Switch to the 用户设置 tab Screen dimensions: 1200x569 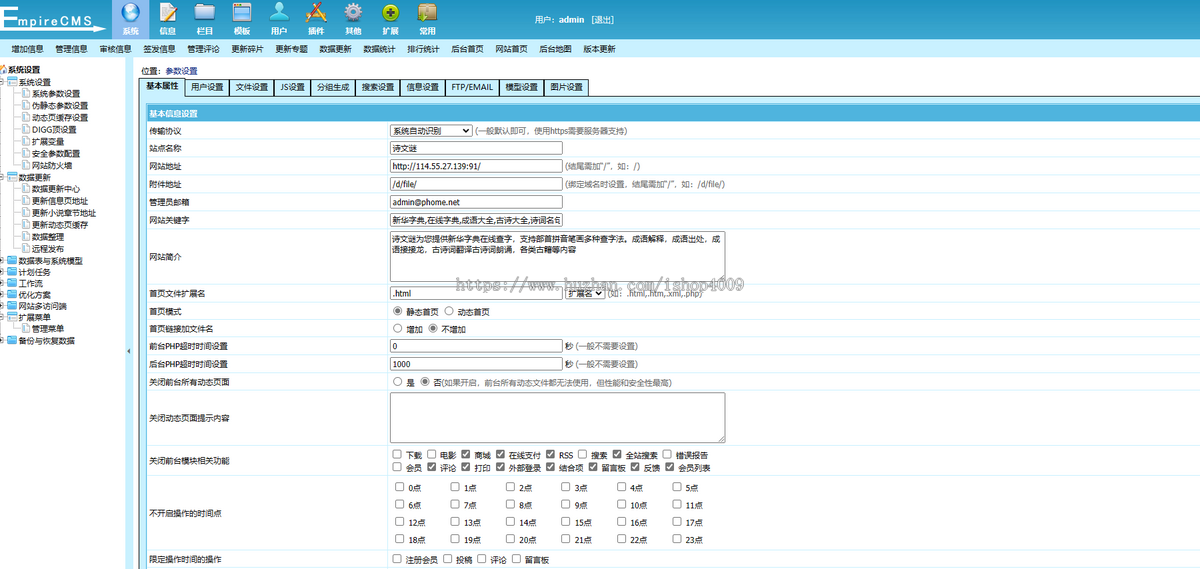pos(207,88)
